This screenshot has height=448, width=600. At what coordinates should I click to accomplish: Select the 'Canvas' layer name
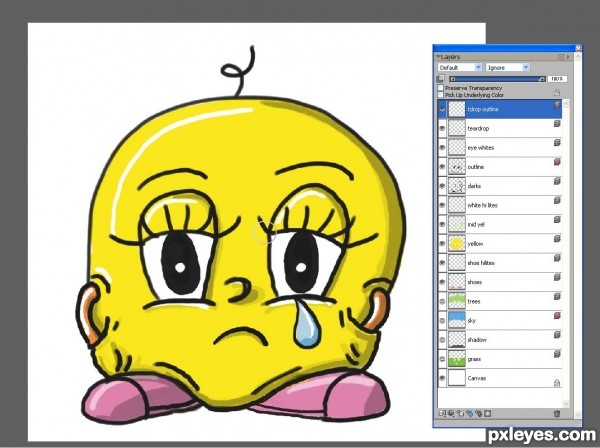[x=477, y=378]
